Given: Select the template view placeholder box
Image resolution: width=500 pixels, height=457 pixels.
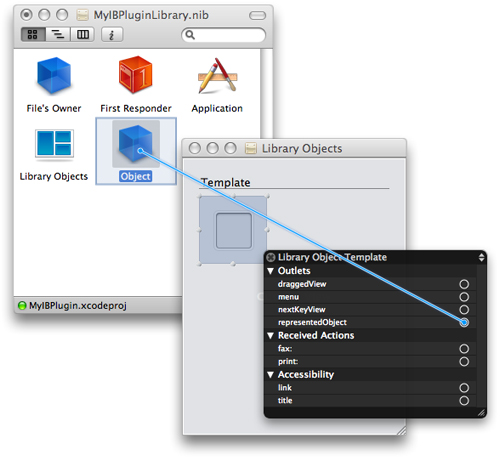Looking at the screenshot, I should tap(233, 231).
